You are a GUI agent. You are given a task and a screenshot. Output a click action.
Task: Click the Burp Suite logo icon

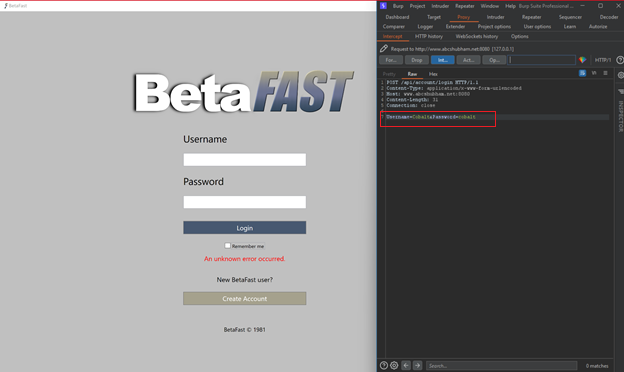(383, 6)
